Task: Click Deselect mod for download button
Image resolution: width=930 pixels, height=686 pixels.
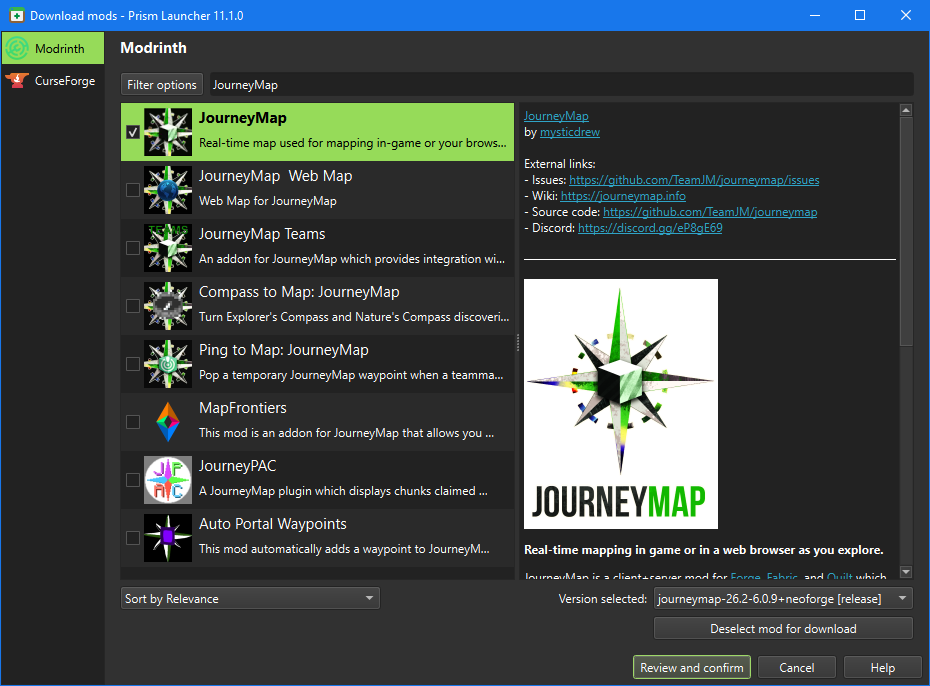Action: click(x=783, y=628)
